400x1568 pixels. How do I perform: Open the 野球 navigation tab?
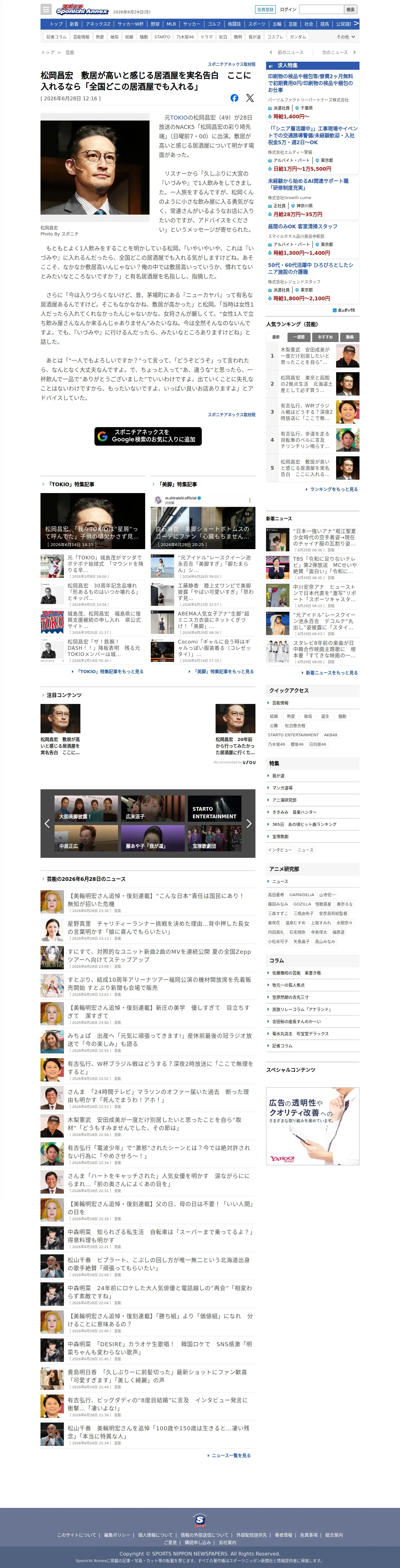click(x=155, y=24)
